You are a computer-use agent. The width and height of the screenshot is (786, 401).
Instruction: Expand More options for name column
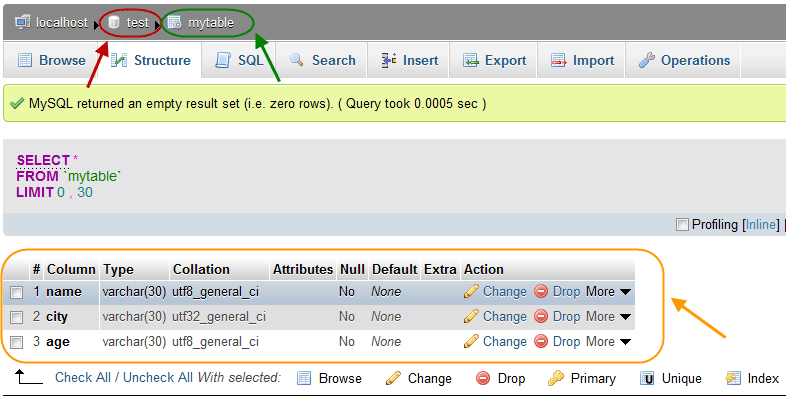pyautogui.click(x=608, y=291)
